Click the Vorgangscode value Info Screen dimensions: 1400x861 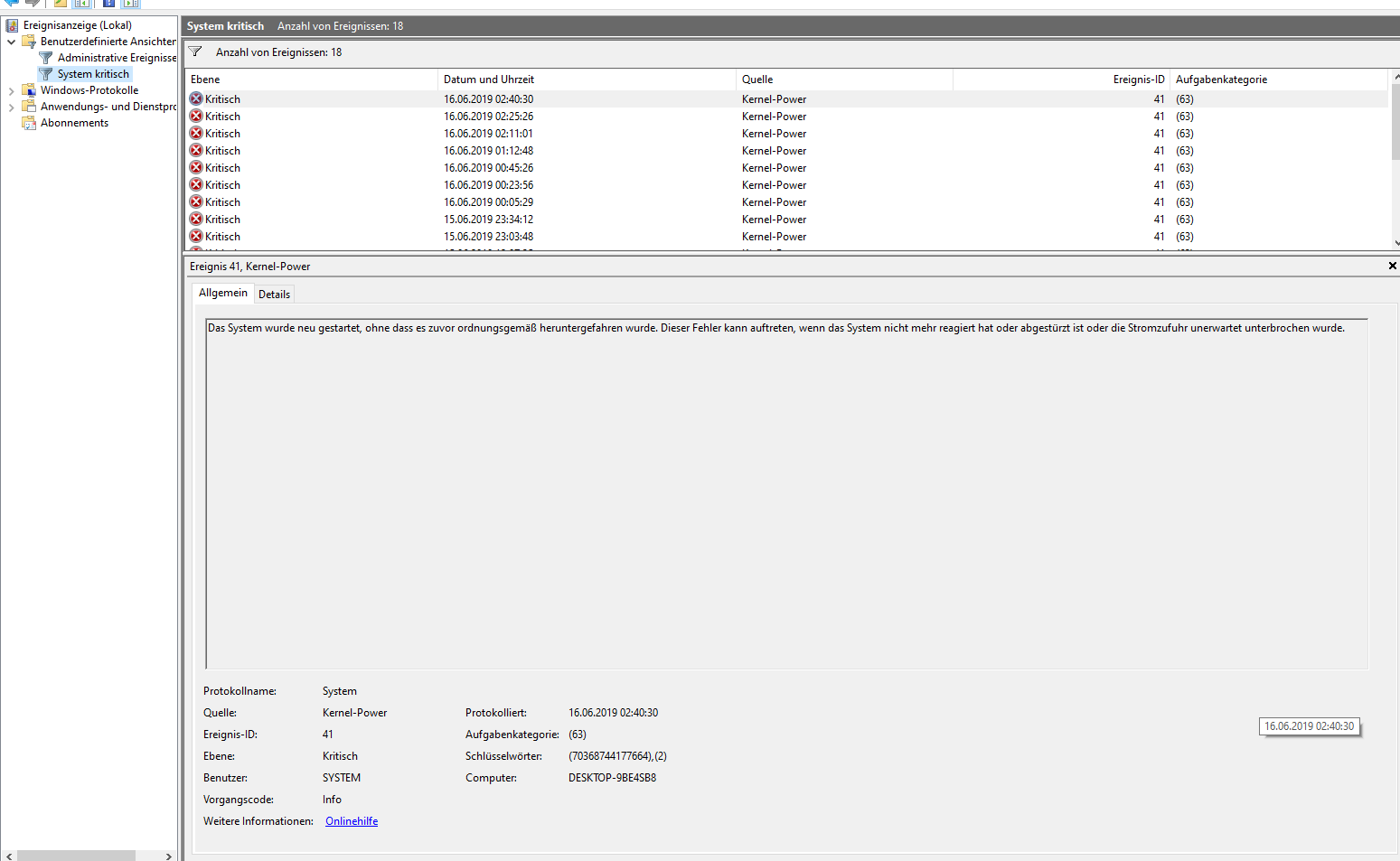click(x=332, y=800)
